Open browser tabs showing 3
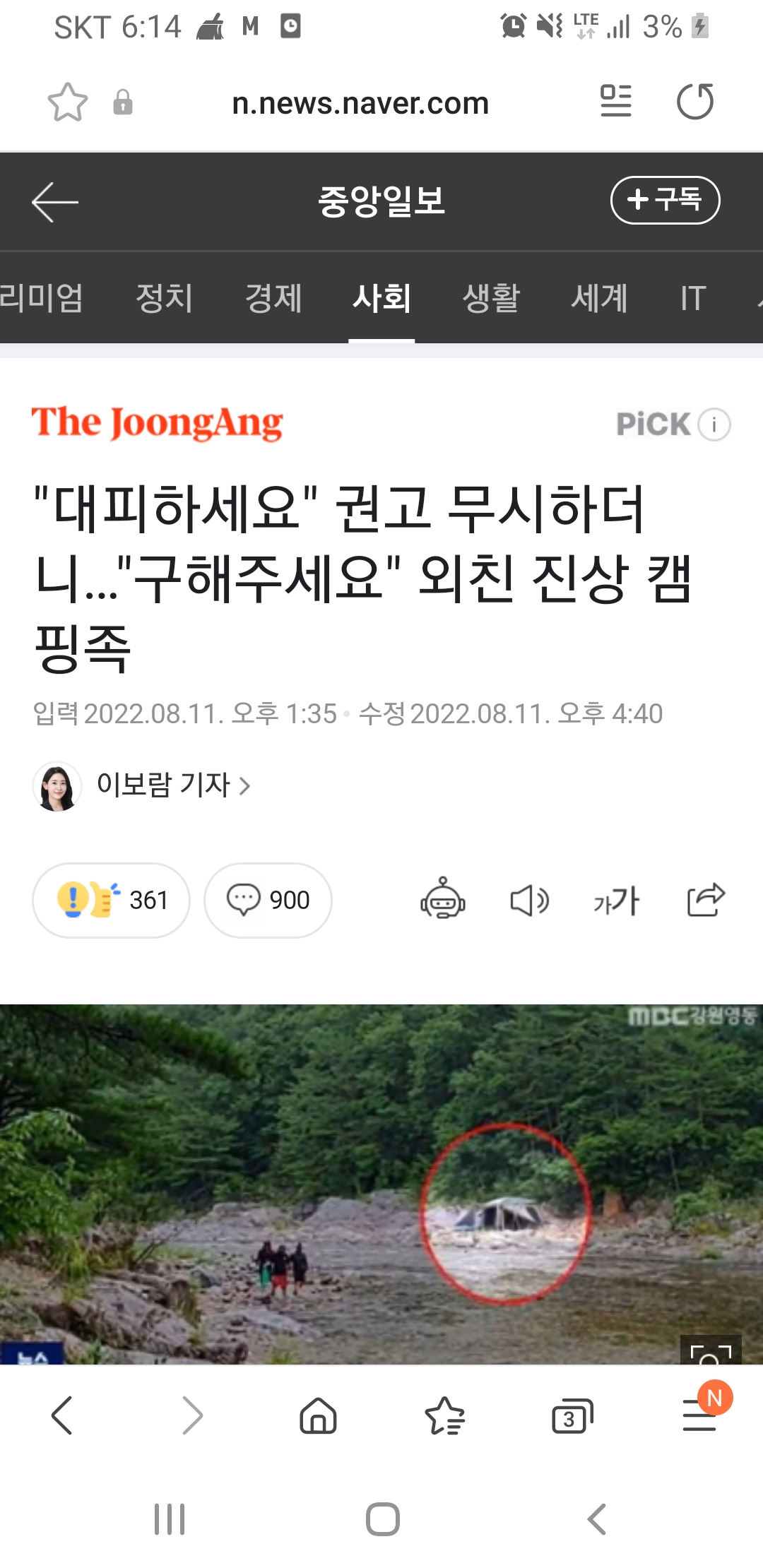Screen dimensions: 763x1568 coord(572,1416)
